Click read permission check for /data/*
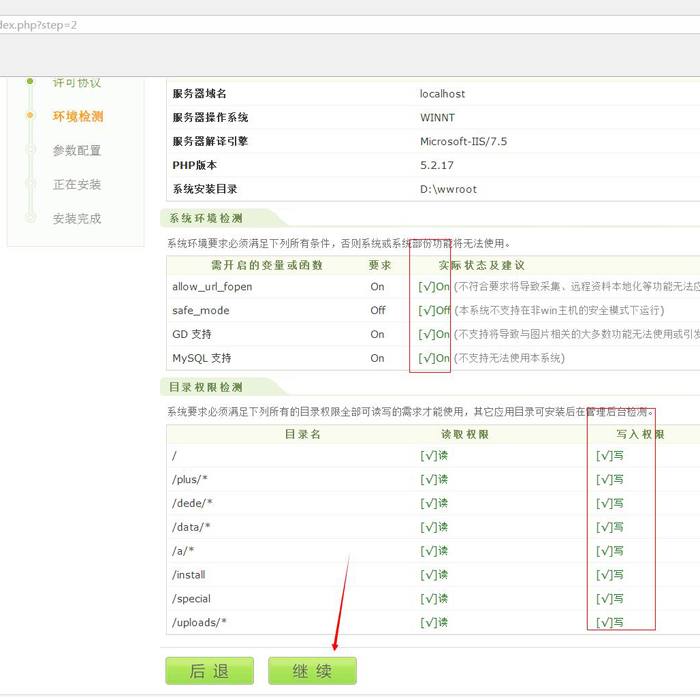The width and height of the screenshot is (700, 697). [x=434, y=527]
